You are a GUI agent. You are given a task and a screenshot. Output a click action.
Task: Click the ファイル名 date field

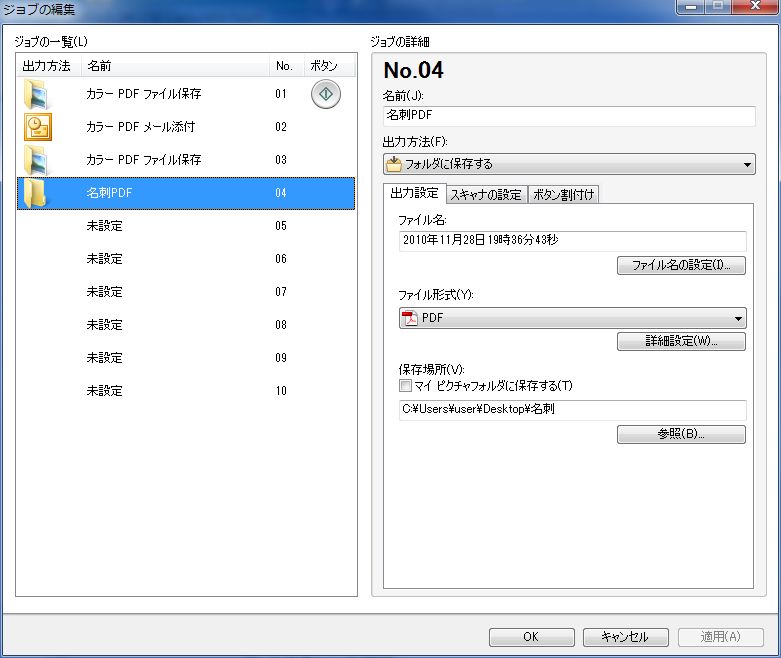pos(572,241)
